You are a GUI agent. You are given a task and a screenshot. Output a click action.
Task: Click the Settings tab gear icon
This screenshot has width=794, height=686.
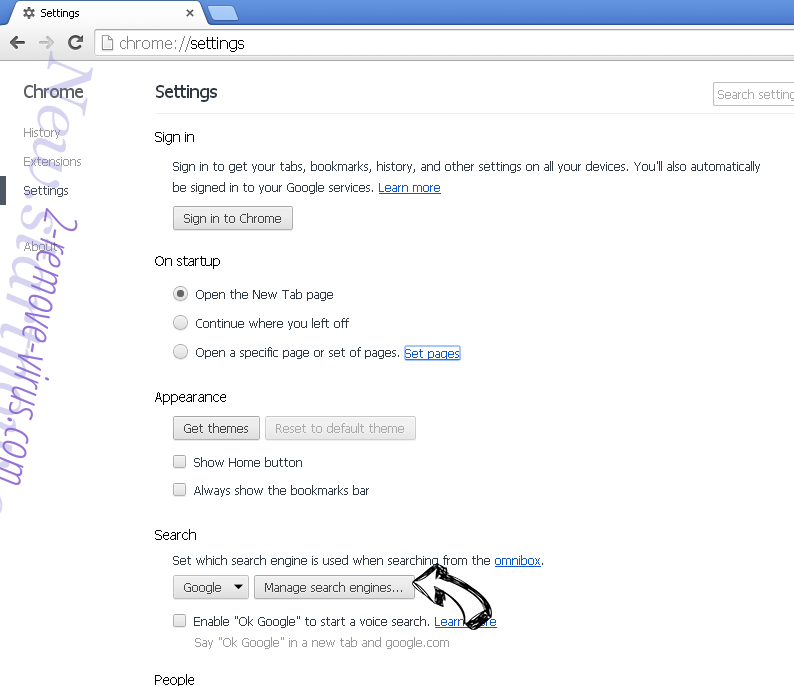[29, 13]
